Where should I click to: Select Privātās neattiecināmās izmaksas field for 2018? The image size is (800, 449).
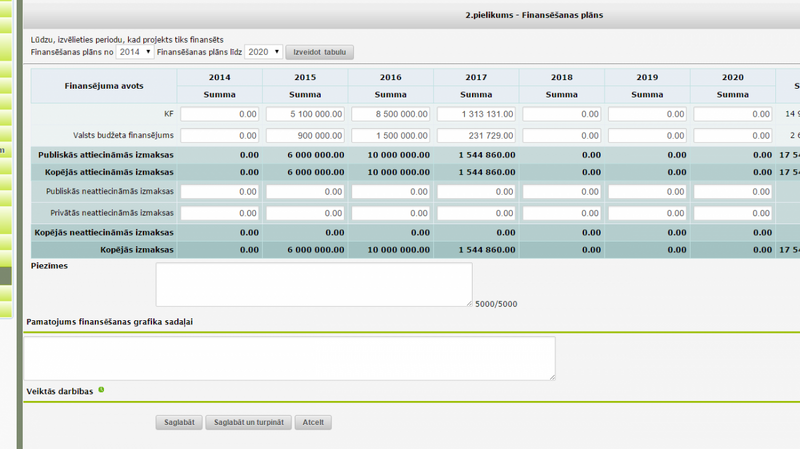(x=562, y=213)
